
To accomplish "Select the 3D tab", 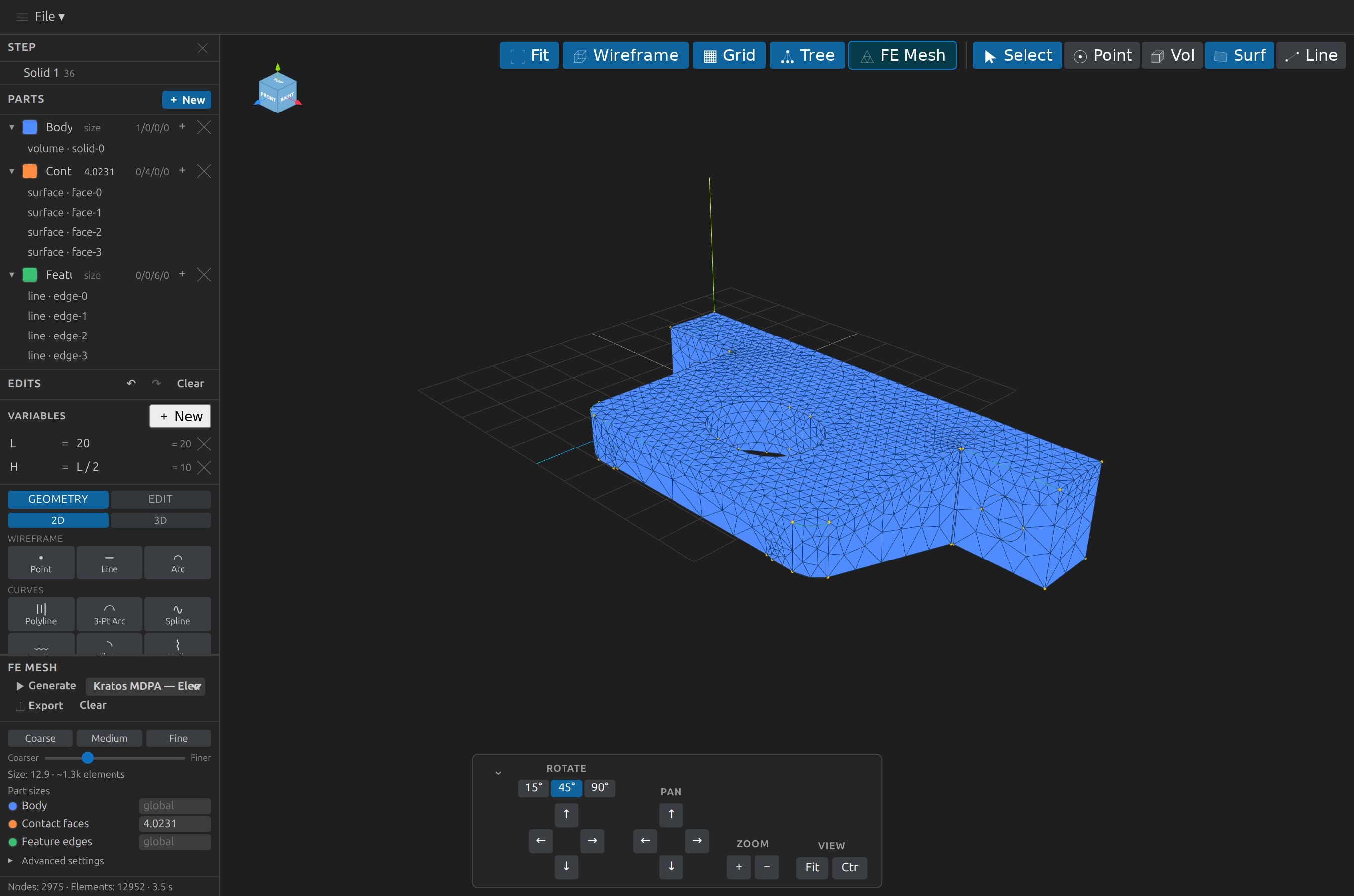I will coord(160,520).
